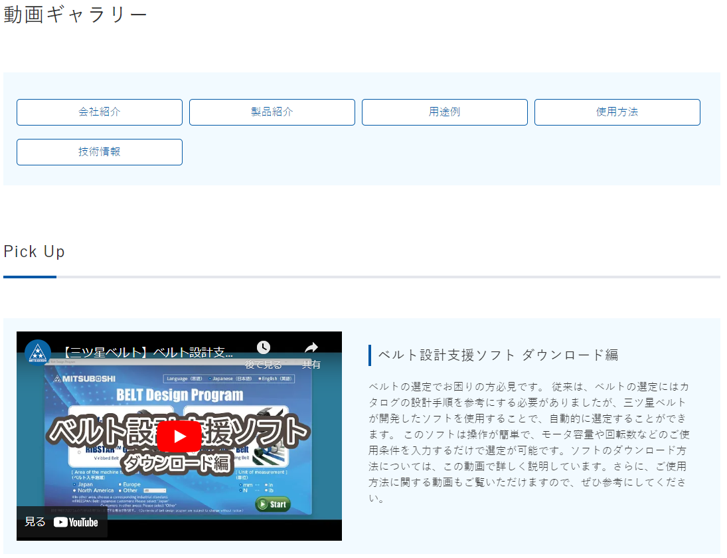Share the video via arrow icon
Screen dimensions: 727x558
pos(311,347)
